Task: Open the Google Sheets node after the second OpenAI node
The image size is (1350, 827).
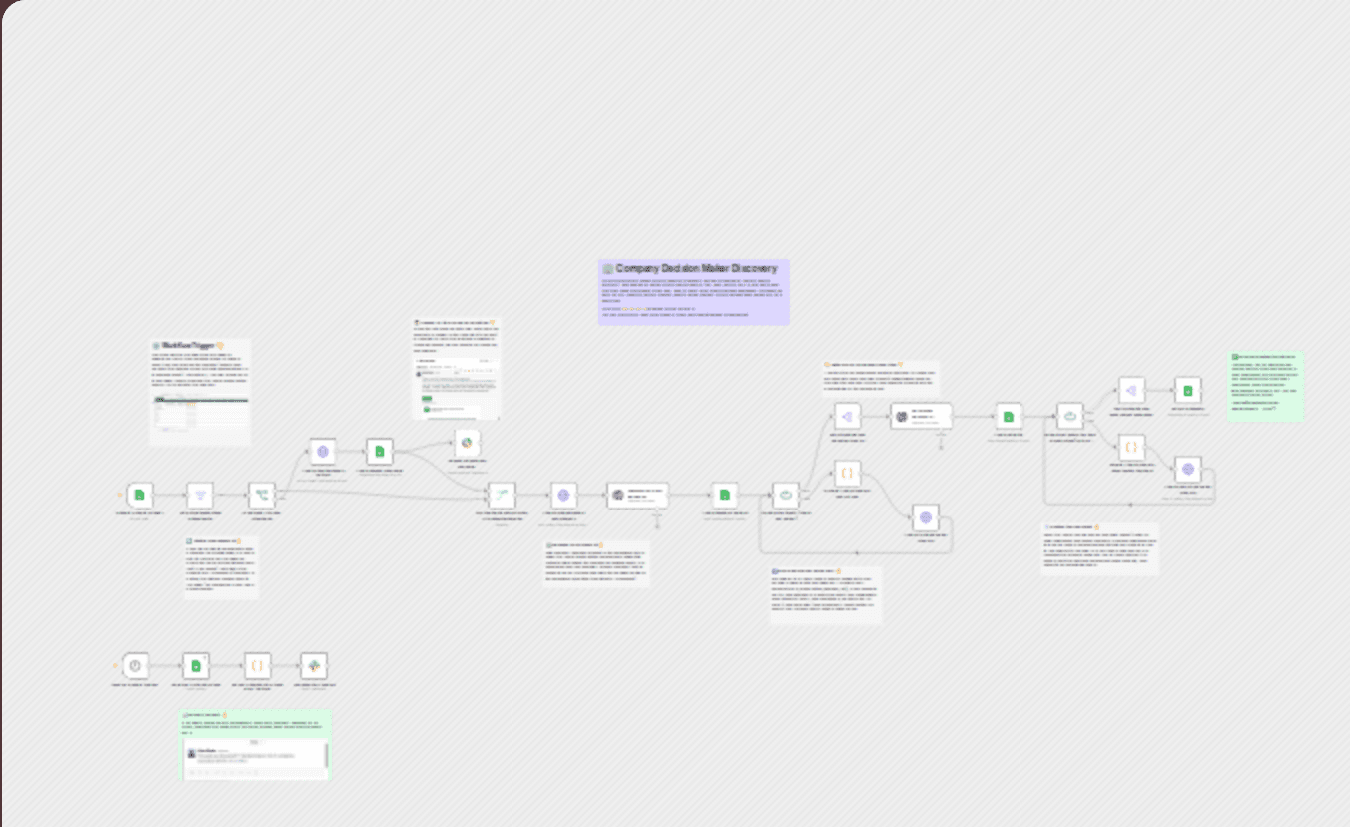Action: (x=1009, y=417)
